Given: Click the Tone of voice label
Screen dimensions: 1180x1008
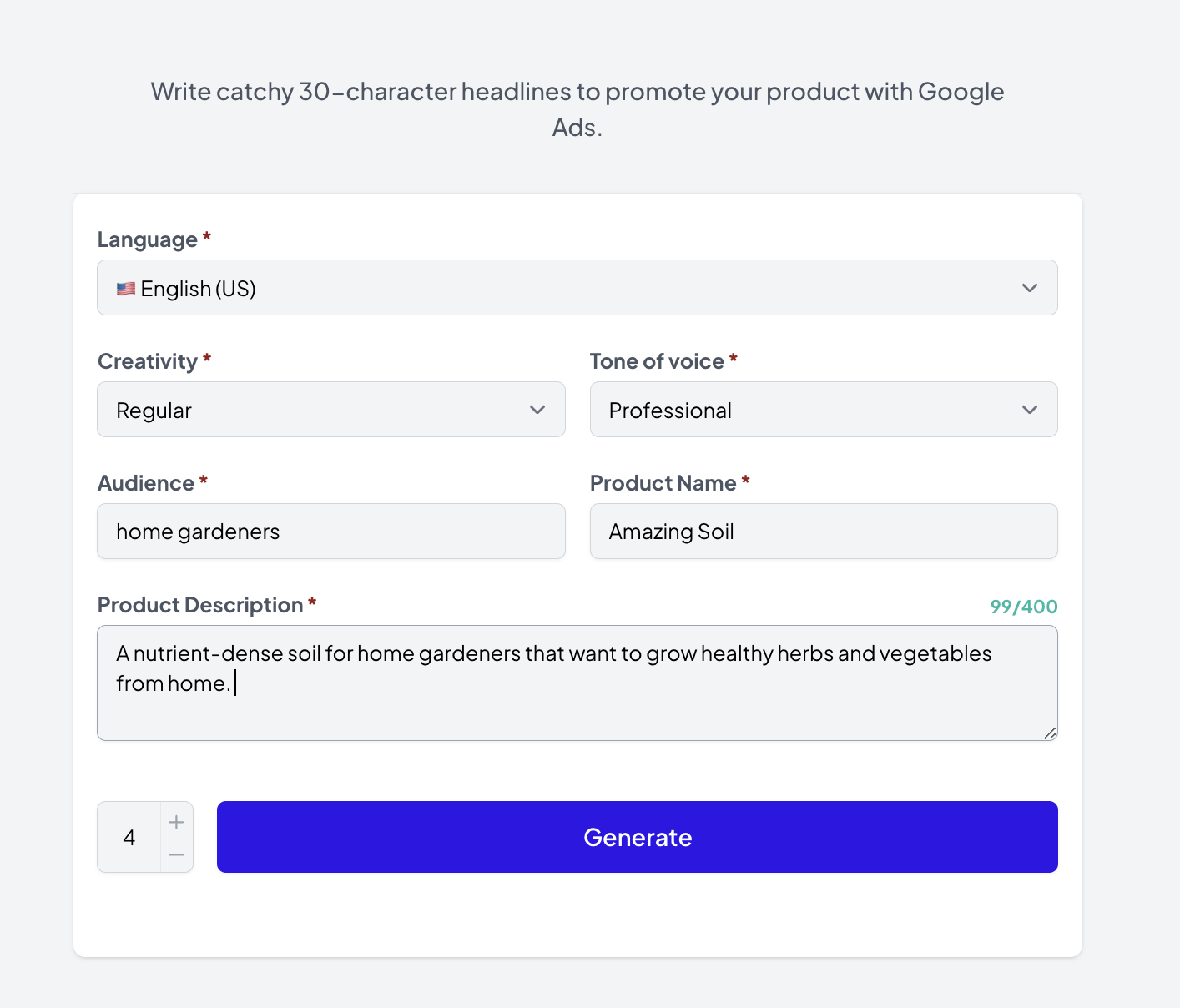Looking at the screenshot, I should [657, 361].
